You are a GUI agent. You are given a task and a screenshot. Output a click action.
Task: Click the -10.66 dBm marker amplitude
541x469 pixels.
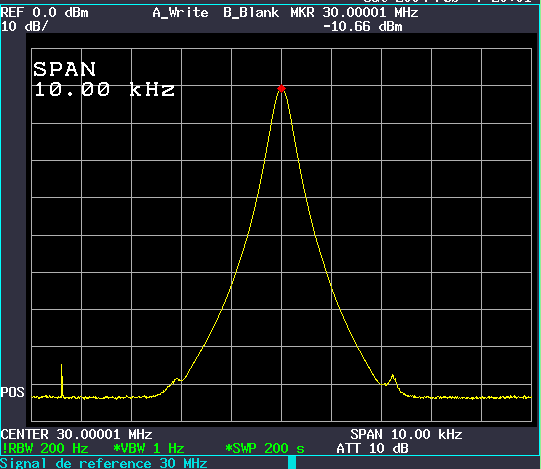[363, 27]
